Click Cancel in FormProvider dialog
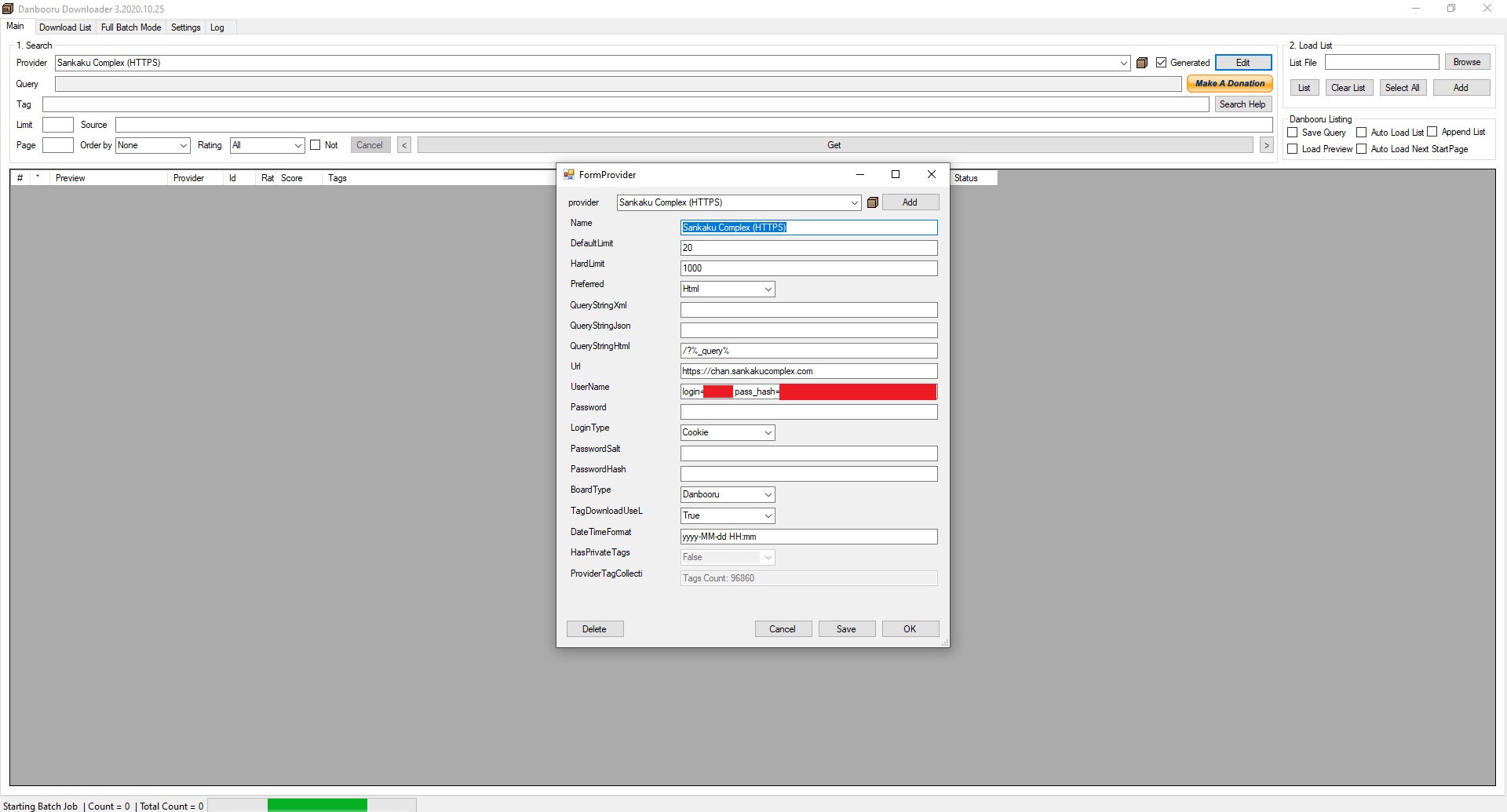Screen dimensions: 1507x812 pyautogui.click(x=783, y=629)
